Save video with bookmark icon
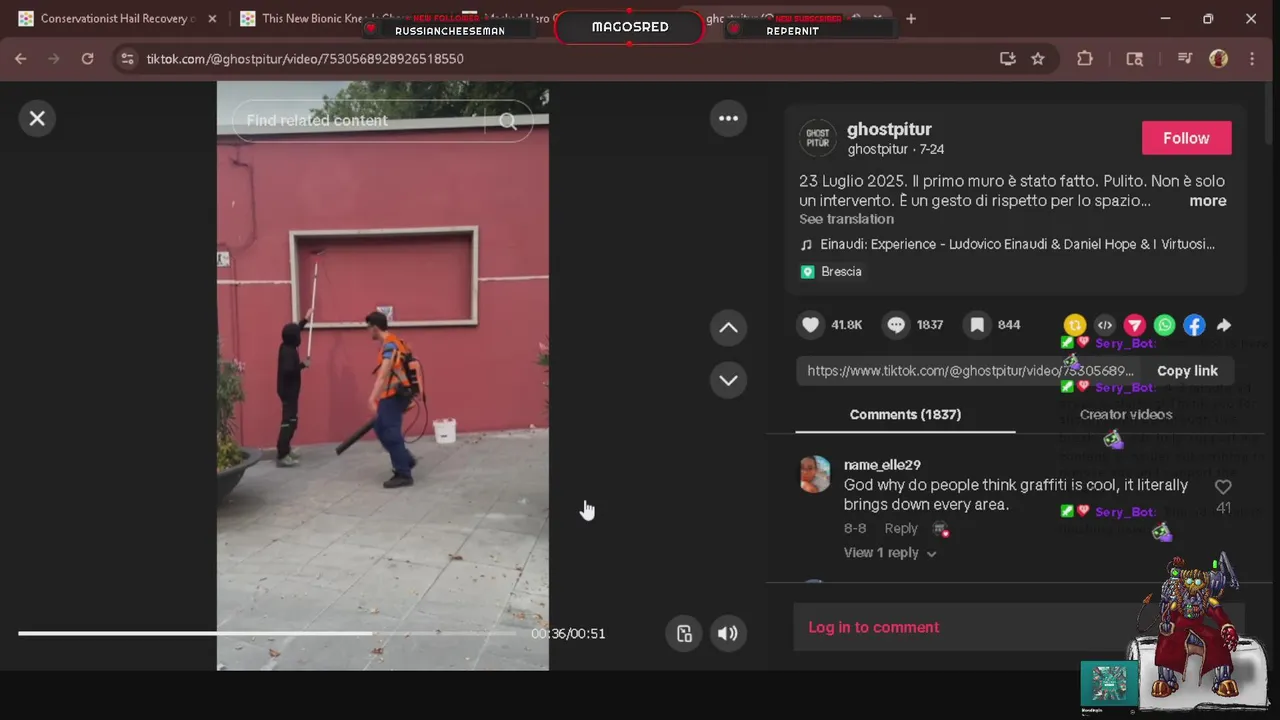Viewport: 1280px width, 720px height. pyautogui.click(x=977, y=324)
